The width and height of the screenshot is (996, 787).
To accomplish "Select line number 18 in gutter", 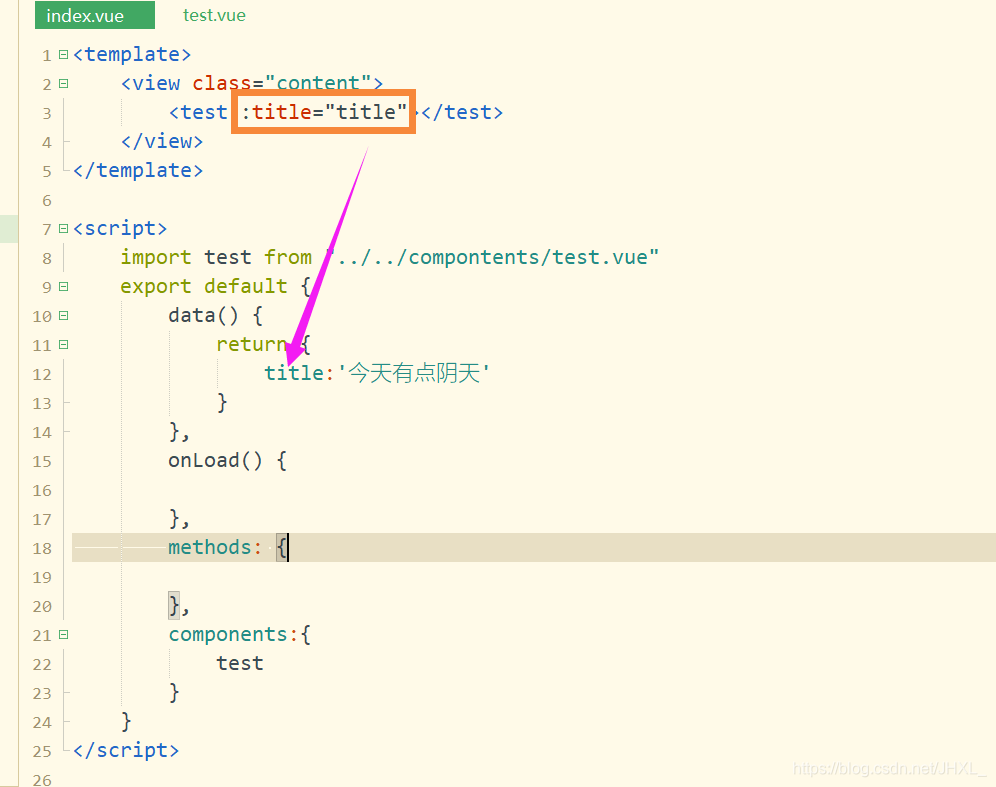I will click(x=42, y=549).
